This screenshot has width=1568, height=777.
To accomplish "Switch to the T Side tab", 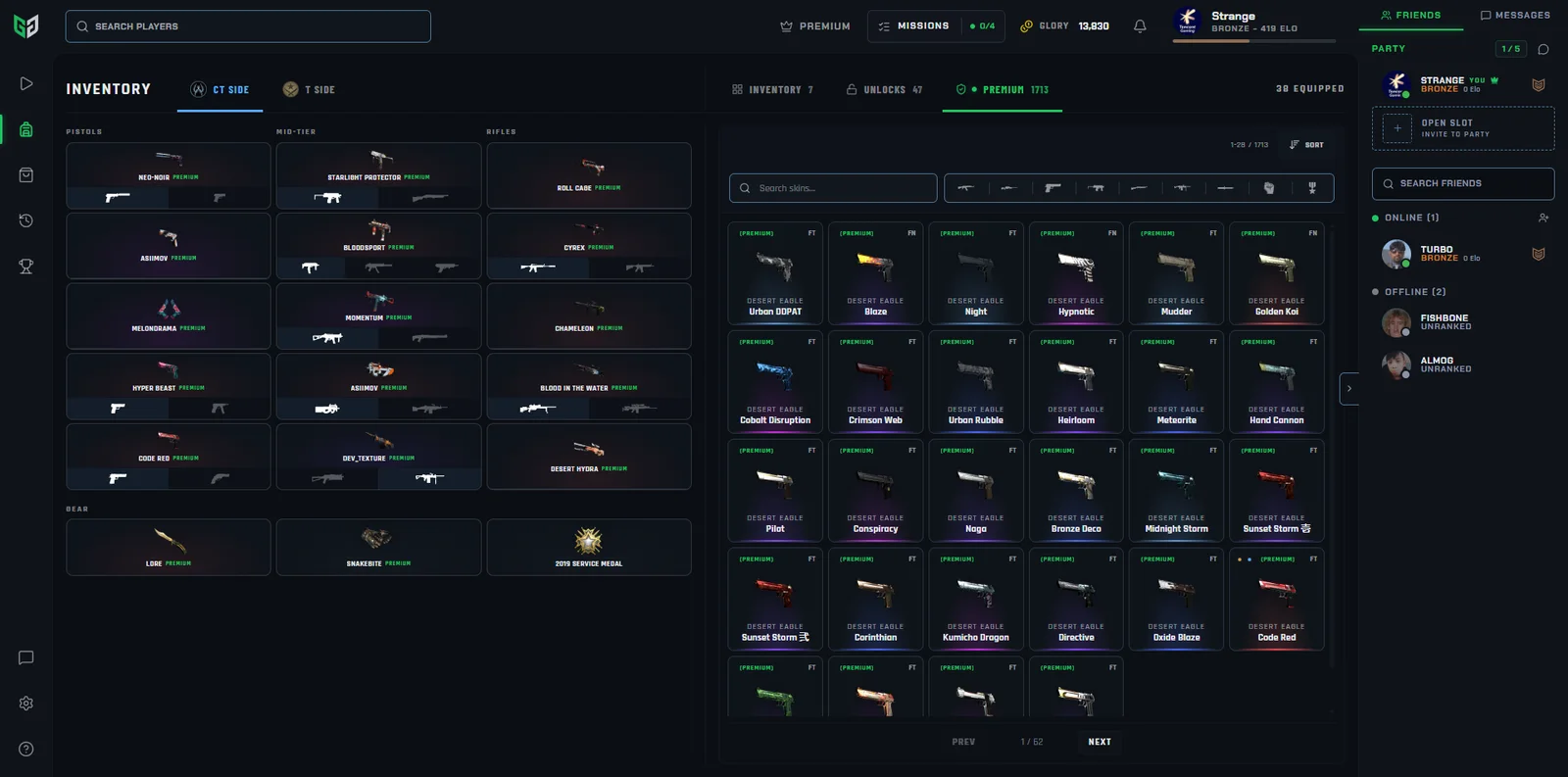I will tap(309, 89).
